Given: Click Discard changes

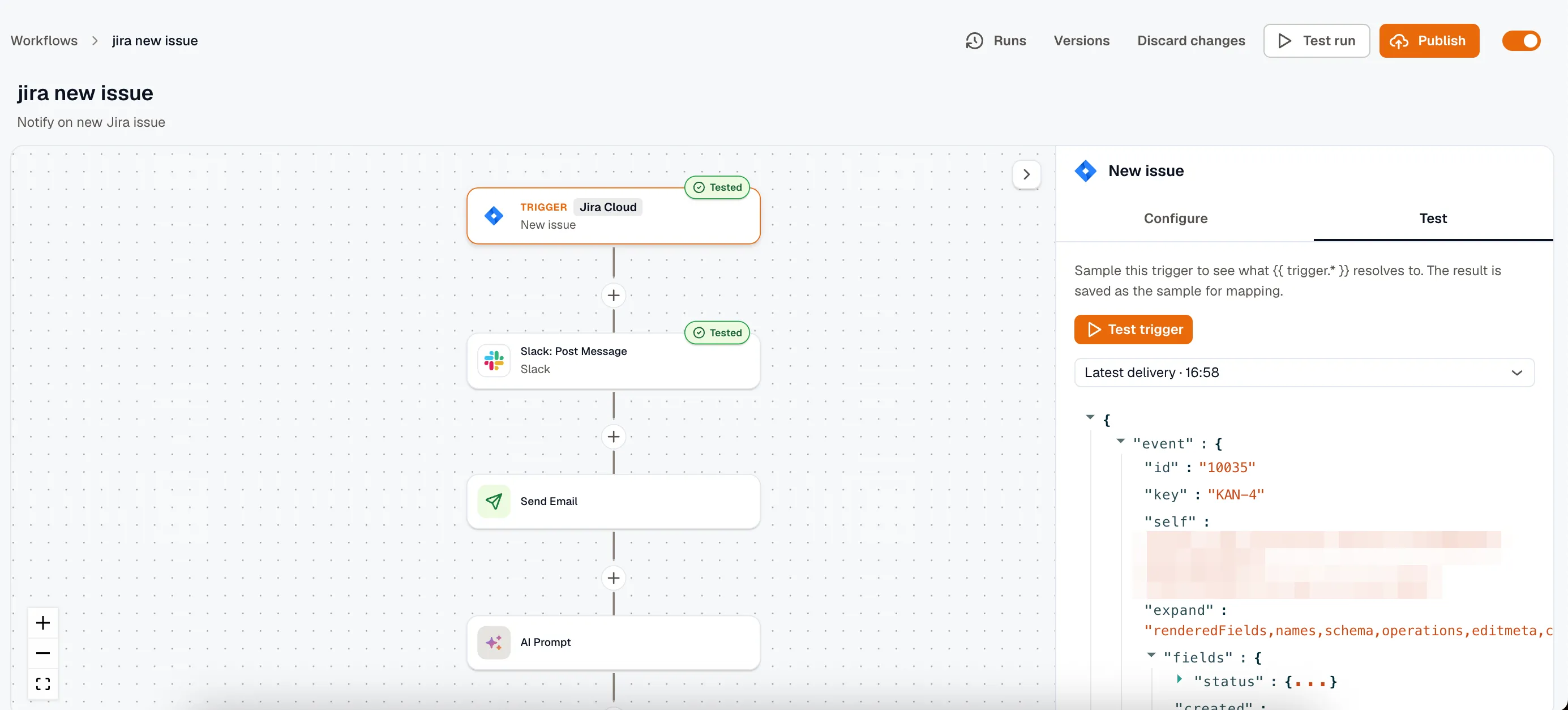Looking at the screenshot, I should click(x=1190, y=41).
